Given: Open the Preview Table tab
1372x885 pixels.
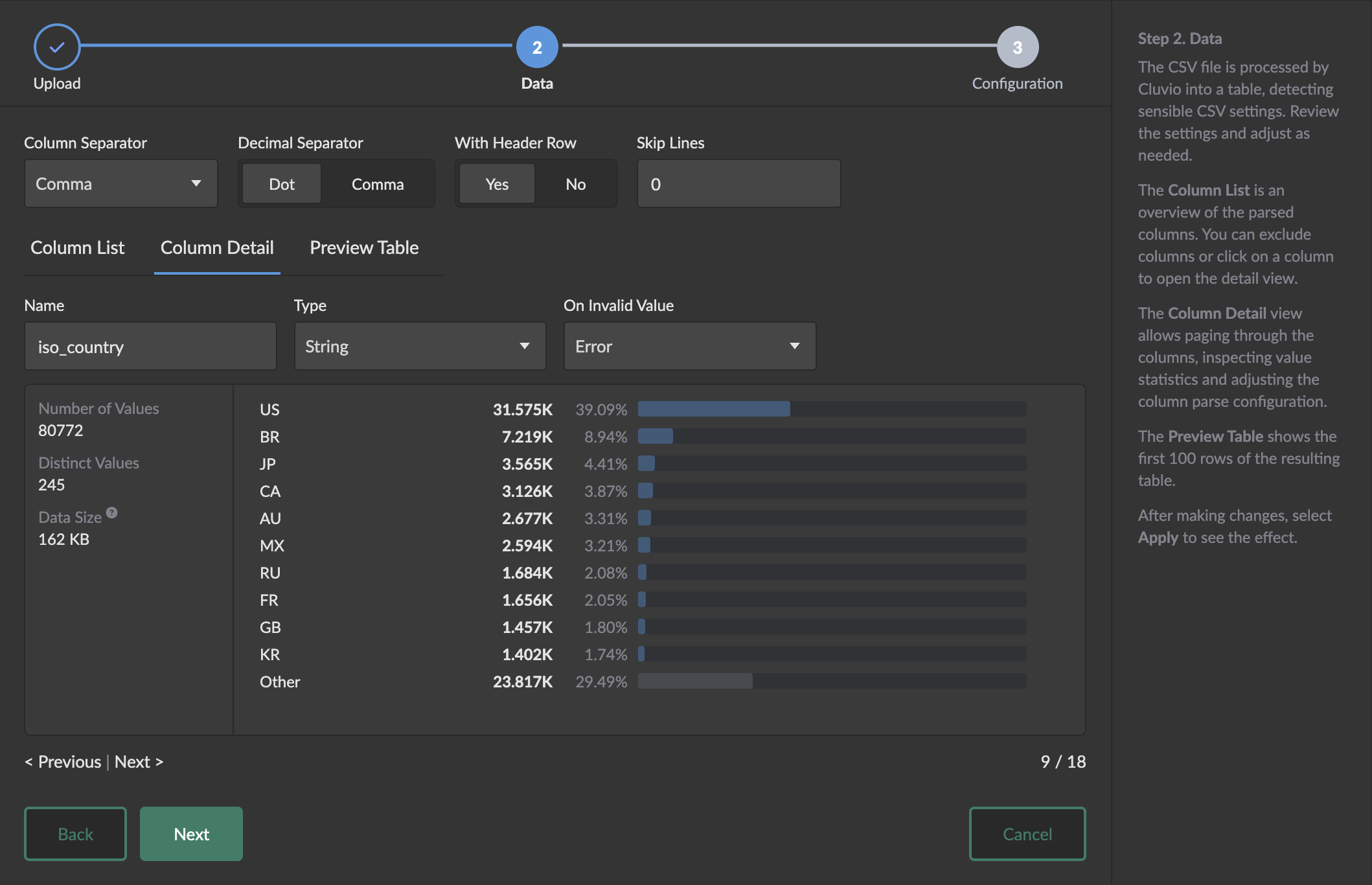Looking at the screenshot, I should 364,247.
